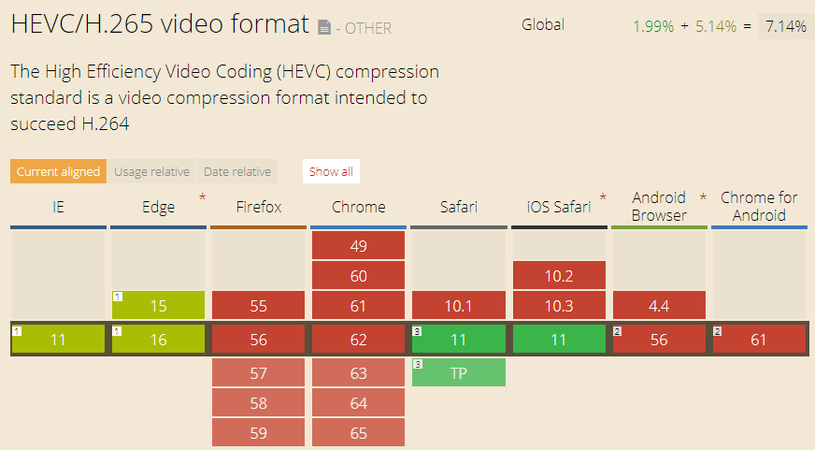815x450 pixels.
Task: Click the document icon beside the title
Action: click(x=324, y=27)
